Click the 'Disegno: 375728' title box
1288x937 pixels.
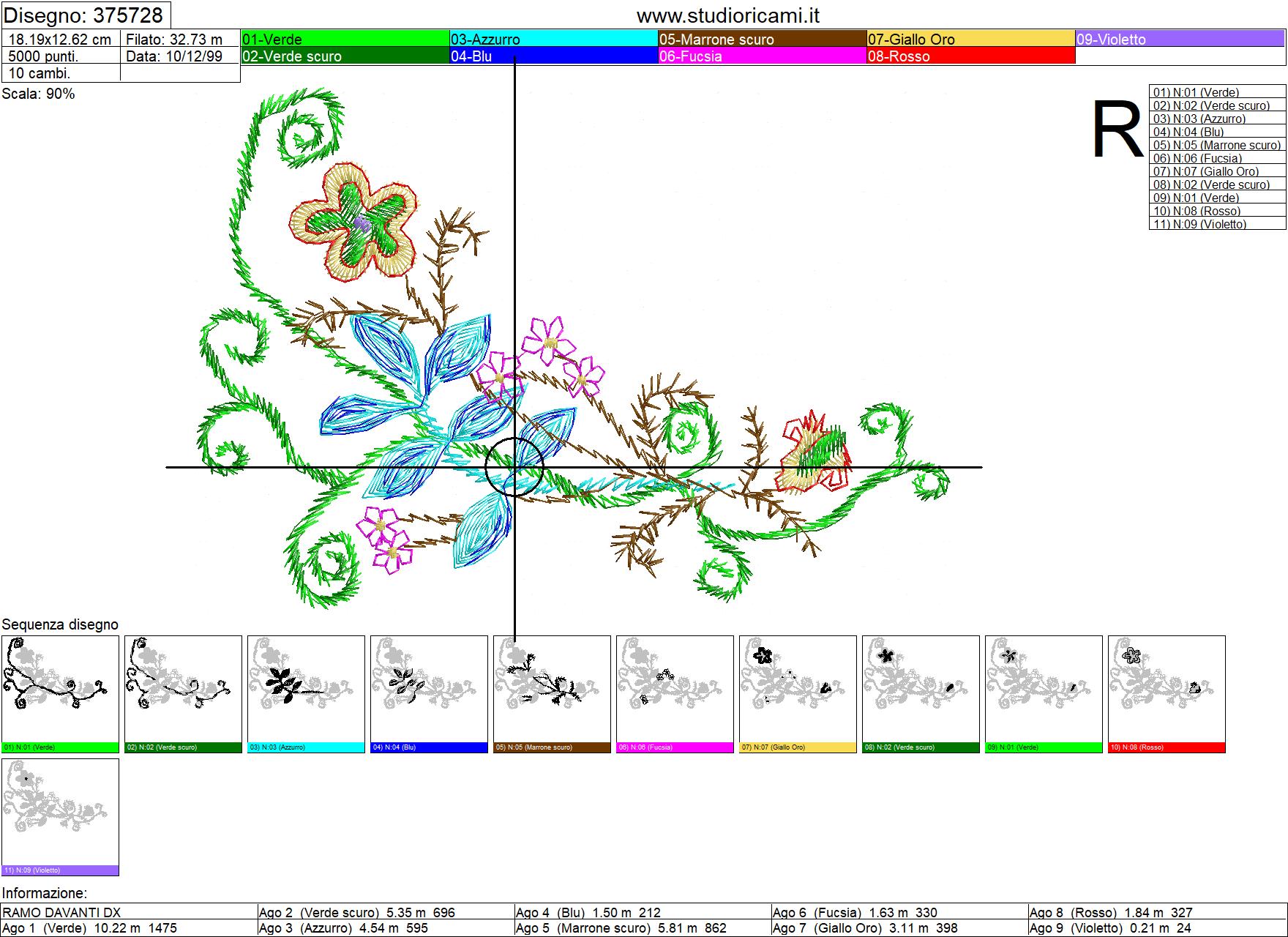click(x=86, y=15)
